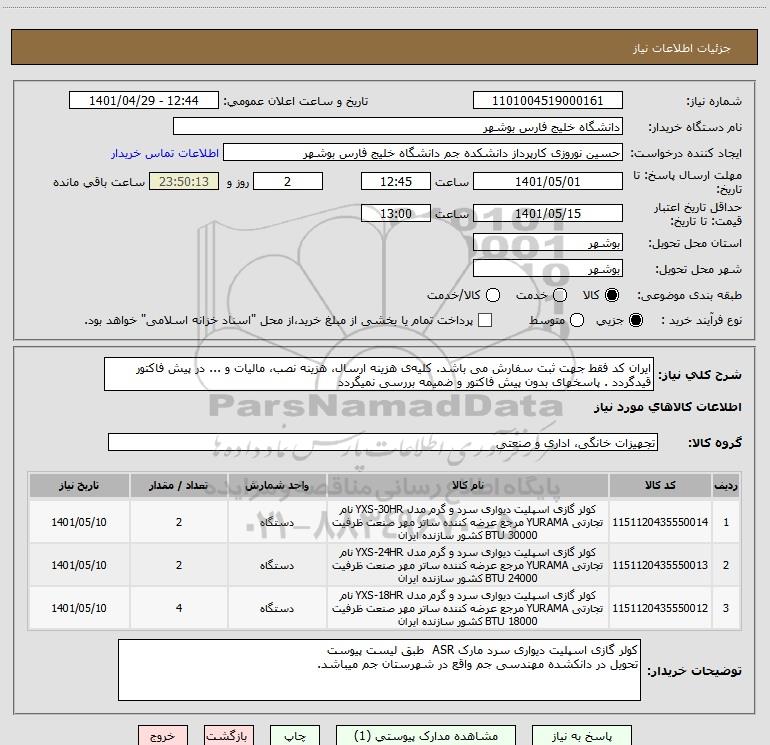Click the دستگاه unit in row 1
This screenshot has height=745, width=770.
click(x=277, y=523)
